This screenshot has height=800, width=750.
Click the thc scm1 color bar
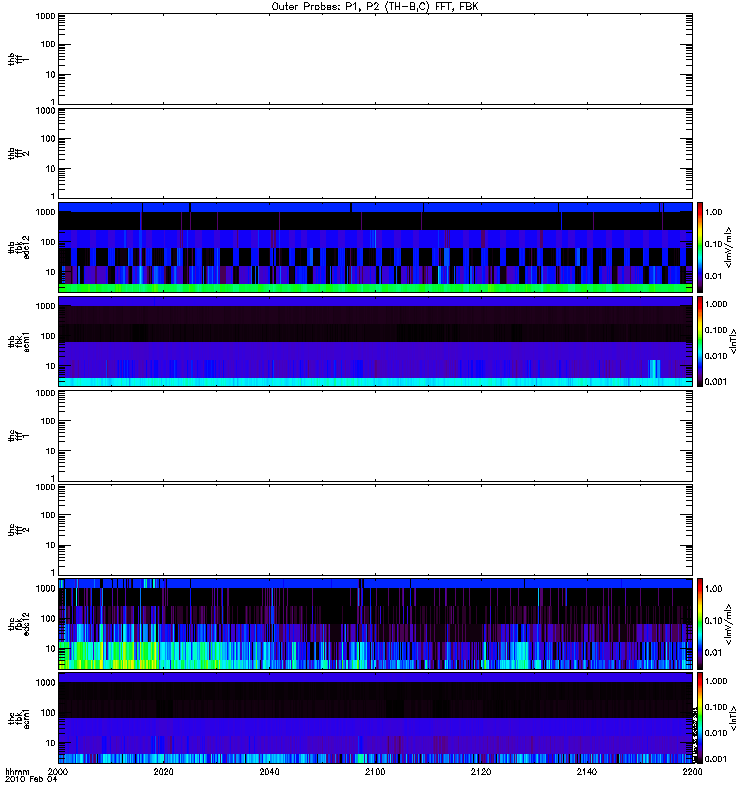(x=700, y=718)
